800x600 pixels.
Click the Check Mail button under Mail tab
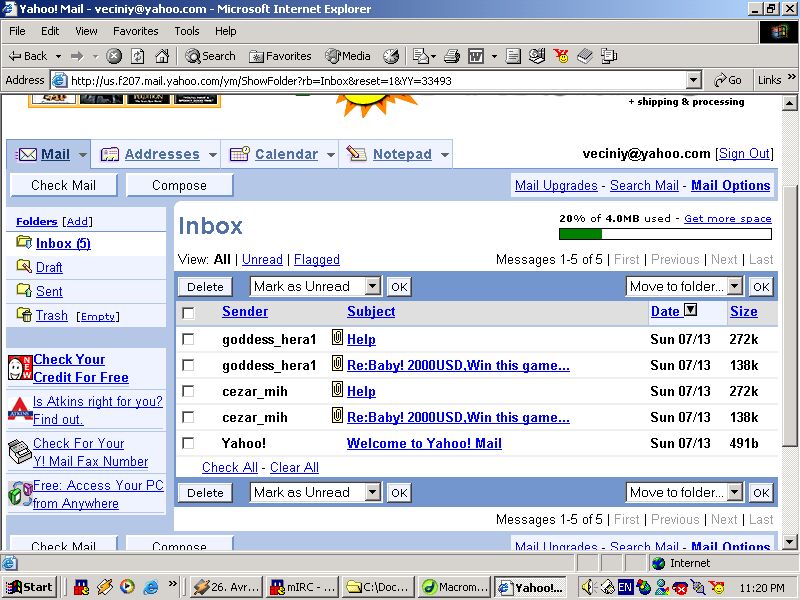click(63, 185)
